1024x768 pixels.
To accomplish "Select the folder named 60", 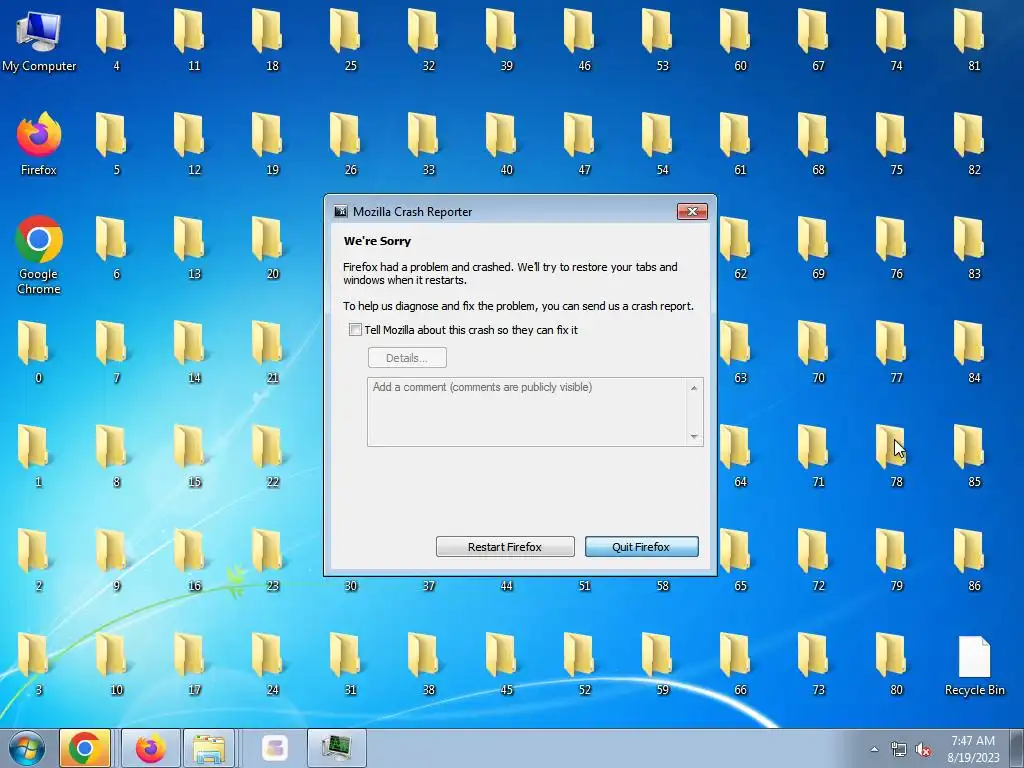I will (x=737, y=40).
